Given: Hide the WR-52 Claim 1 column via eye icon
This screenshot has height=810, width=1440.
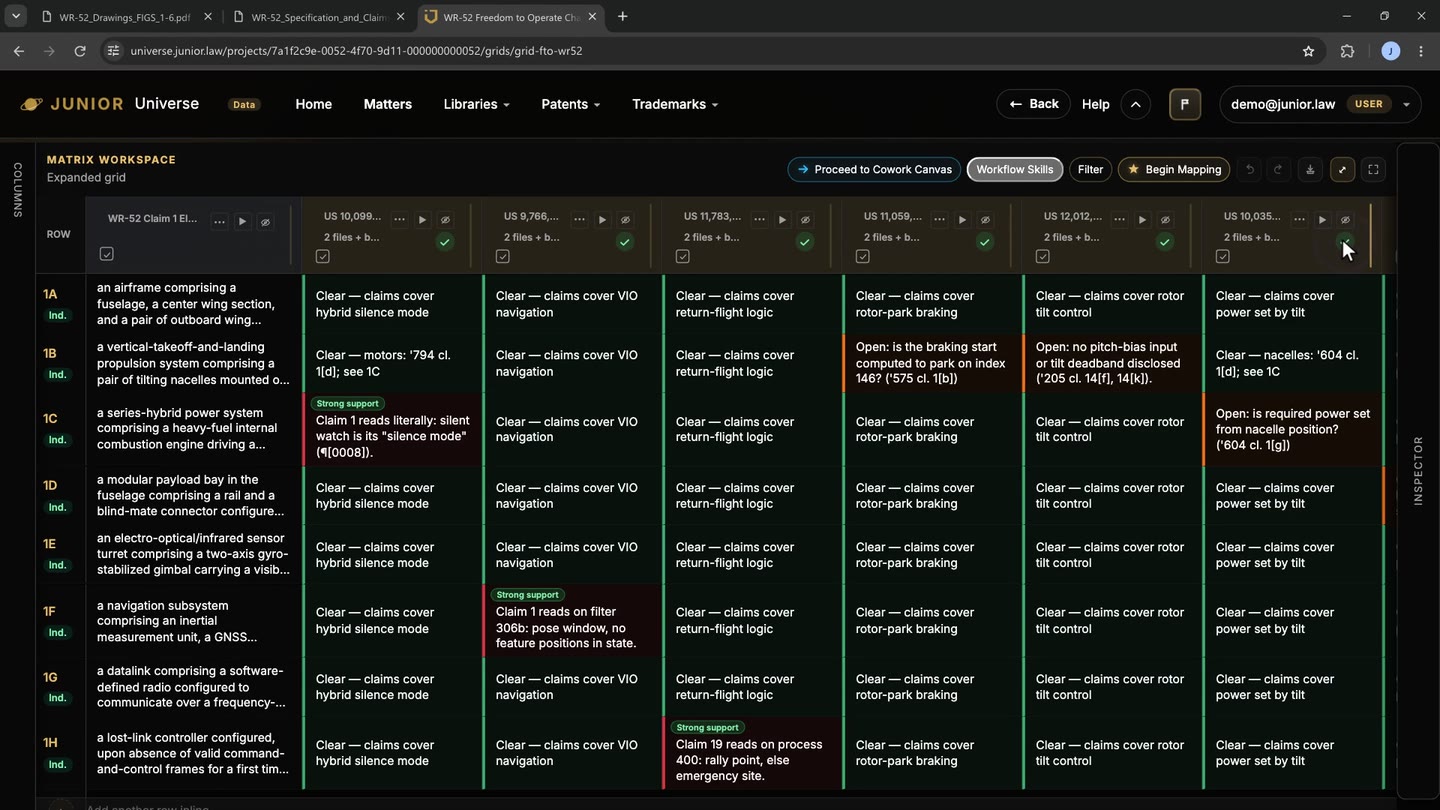Looking at the screenshot, I should (265, 222).
